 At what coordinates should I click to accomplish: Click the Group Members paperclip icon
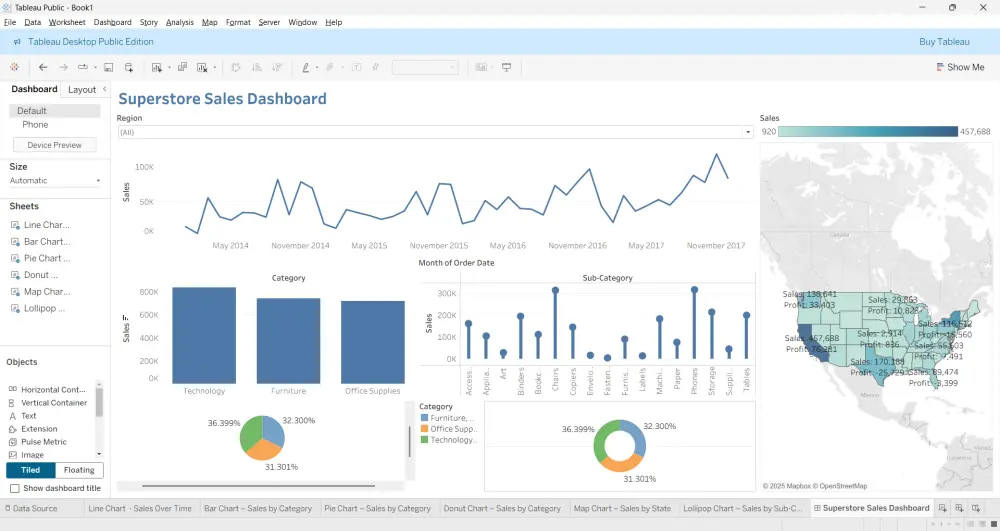coord(330,67)
